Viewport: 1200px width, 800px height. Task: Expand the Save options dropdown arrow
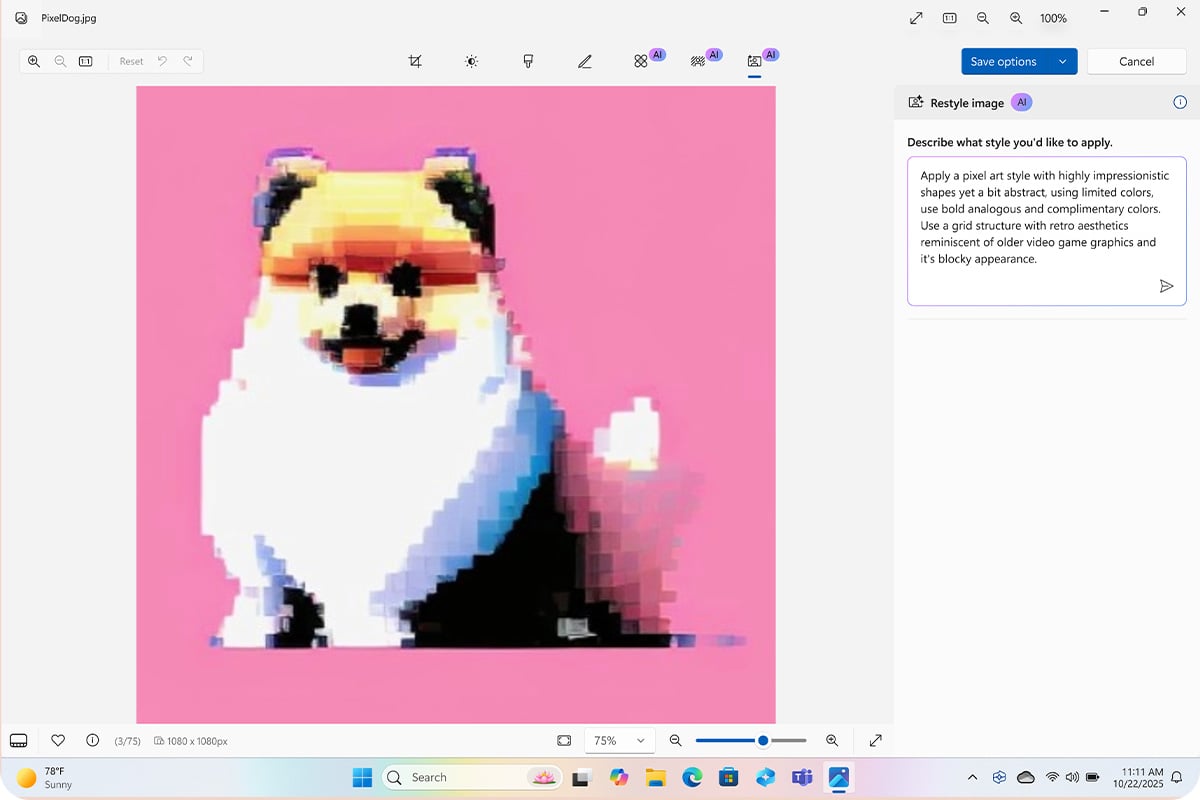click(1062, 62)
